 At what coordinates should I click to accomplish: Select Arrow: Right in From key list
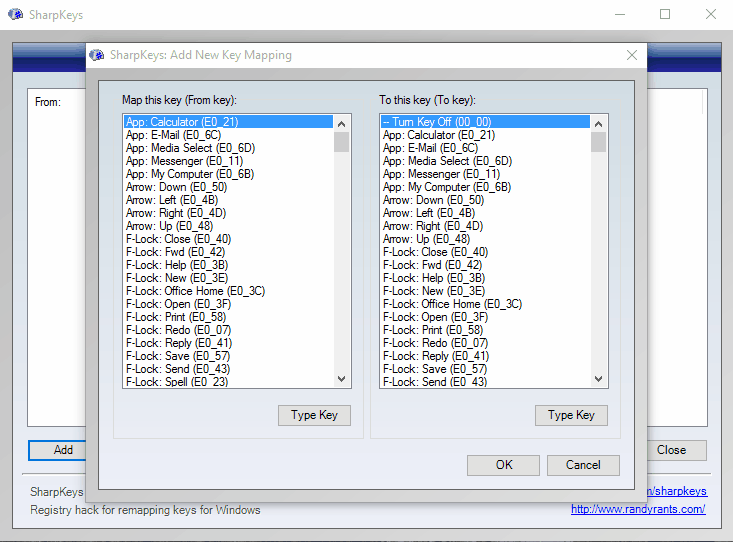[229, 213]
